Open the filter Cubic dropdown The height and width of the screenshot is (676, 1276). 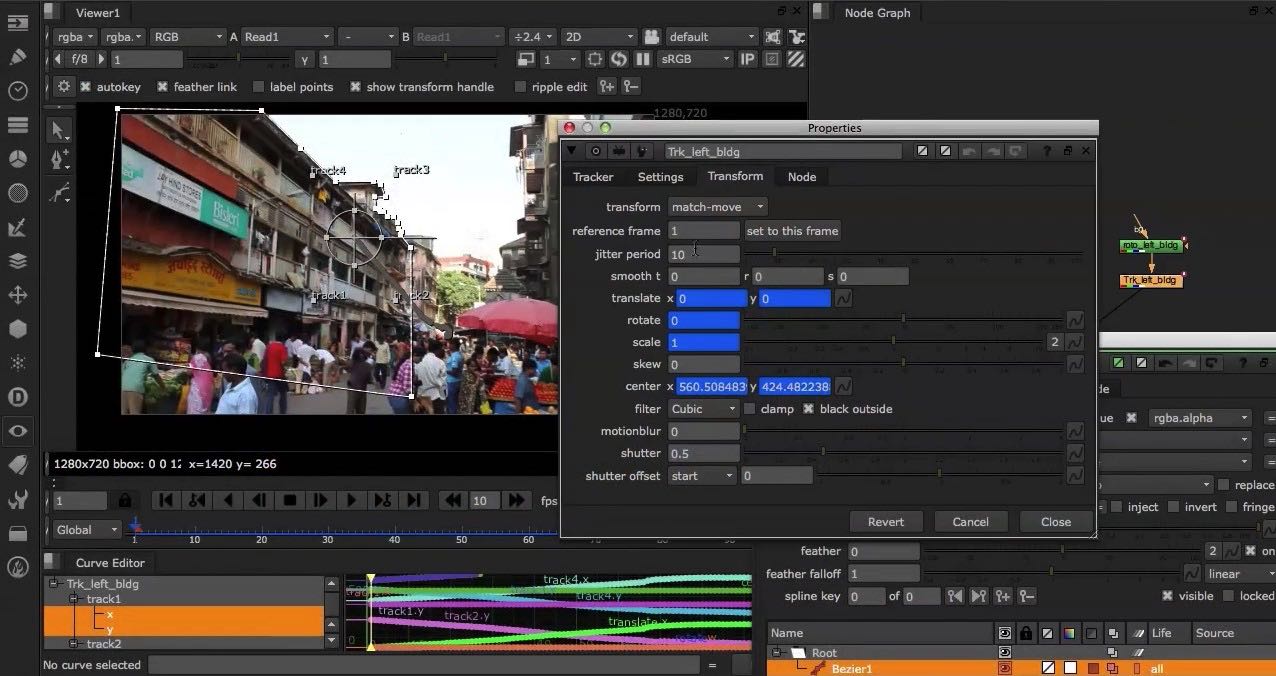point(703,408)
